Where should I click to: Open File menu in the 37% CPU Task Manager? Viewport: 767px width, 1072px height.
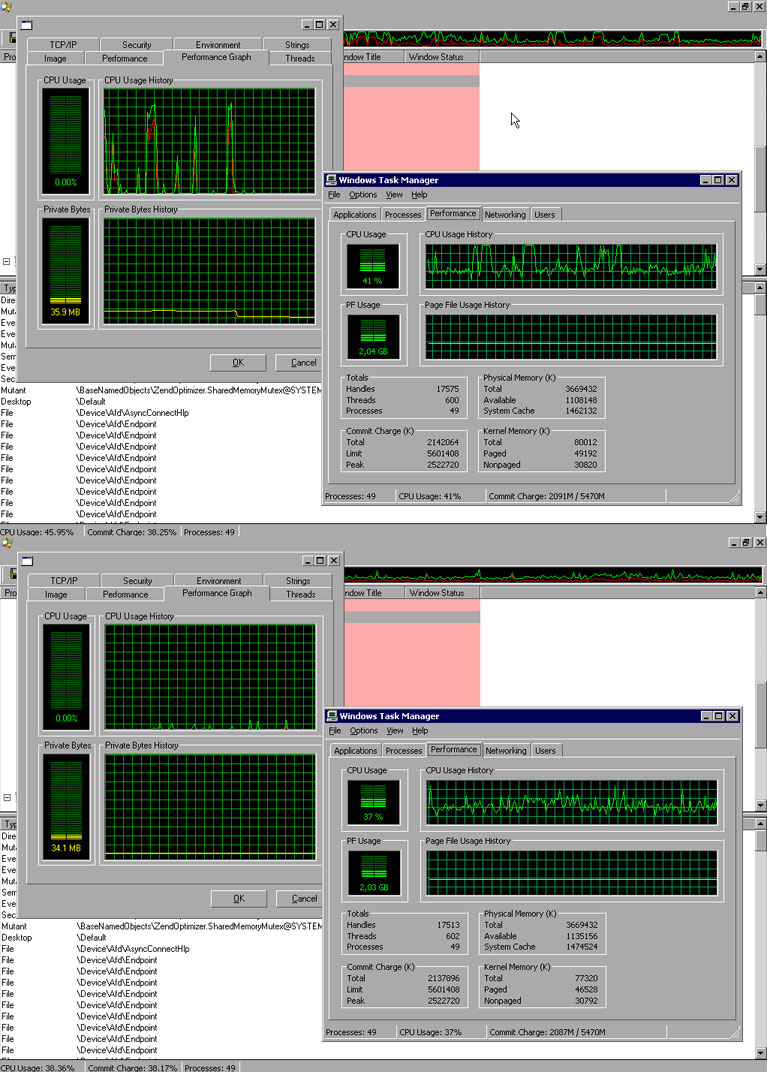pyautogui.click(x=335, y=731)
